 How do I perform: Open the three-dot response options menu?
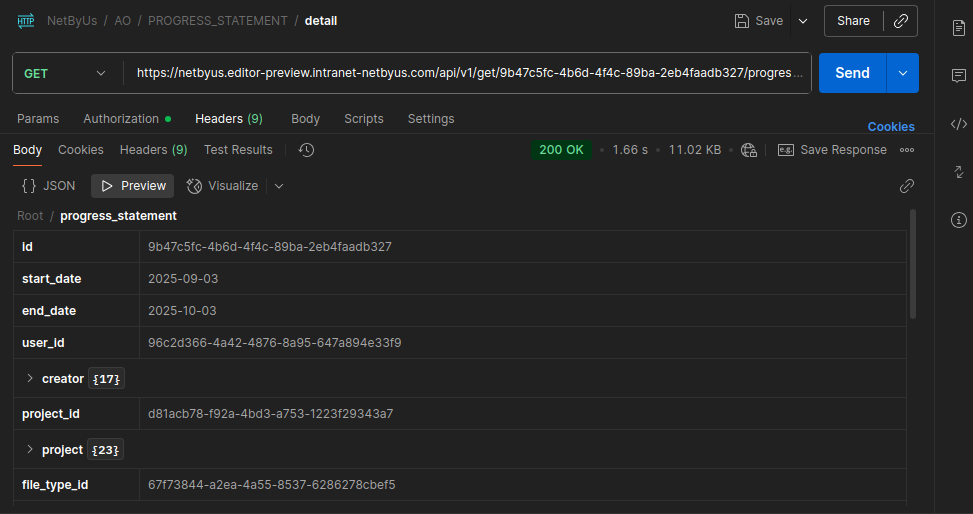907,150
